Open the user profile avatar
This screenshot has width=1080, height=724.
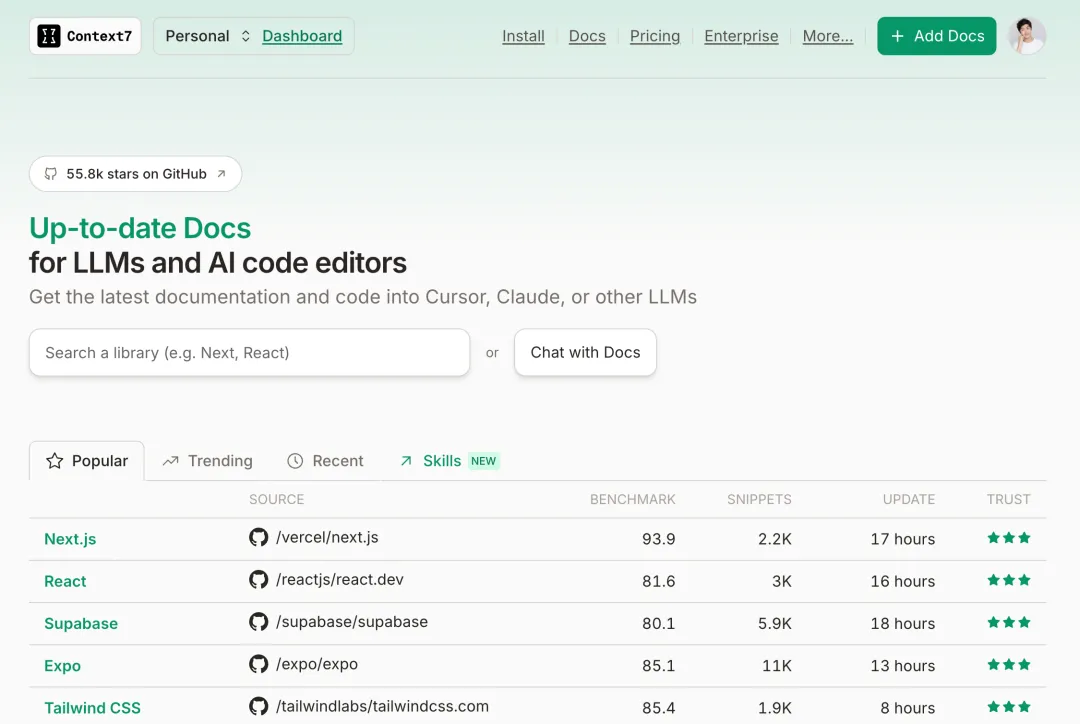(x=1027, y=36)
